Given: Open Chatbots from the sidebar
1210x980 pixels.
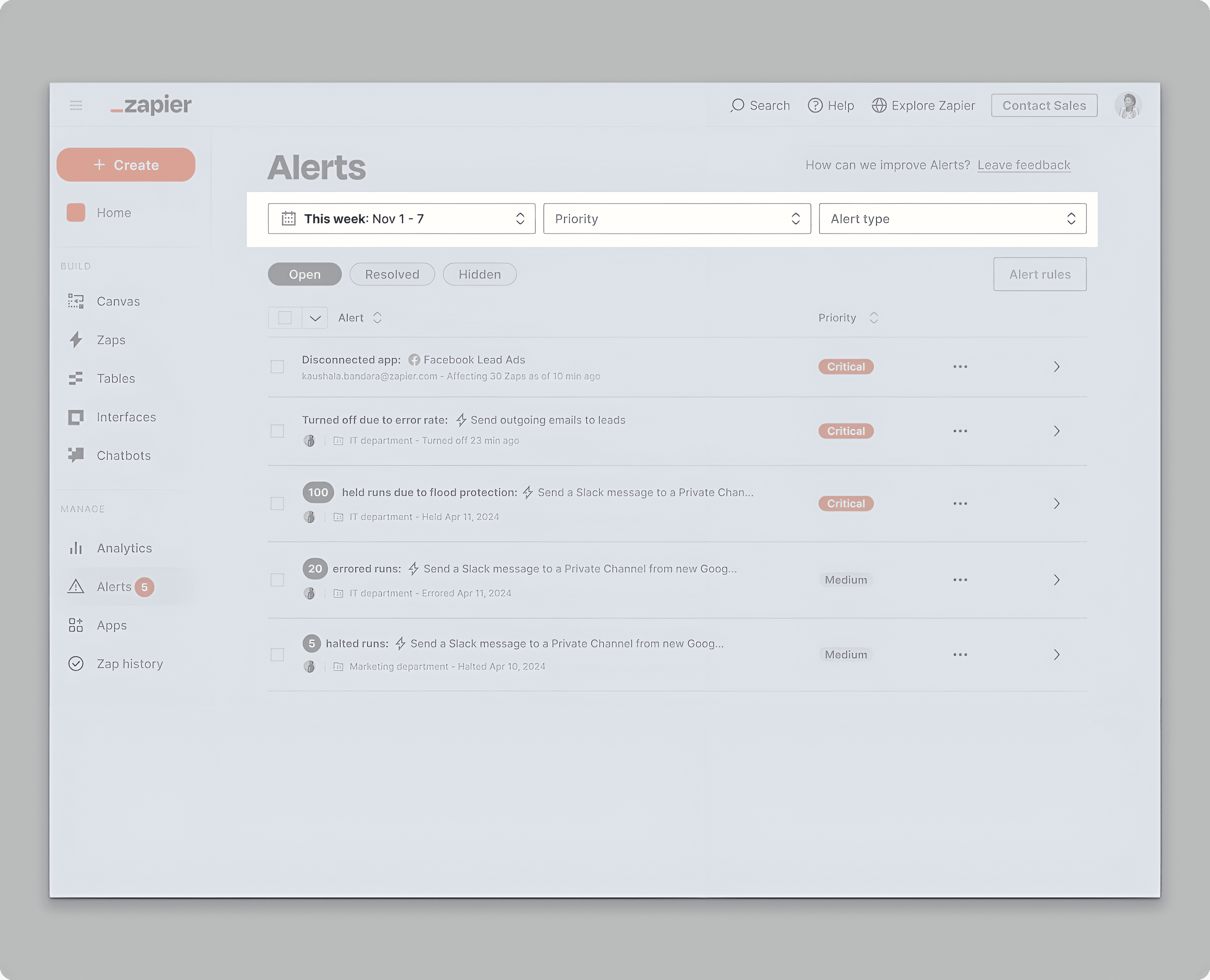Looking at the screenshot, I should point(123,456).
